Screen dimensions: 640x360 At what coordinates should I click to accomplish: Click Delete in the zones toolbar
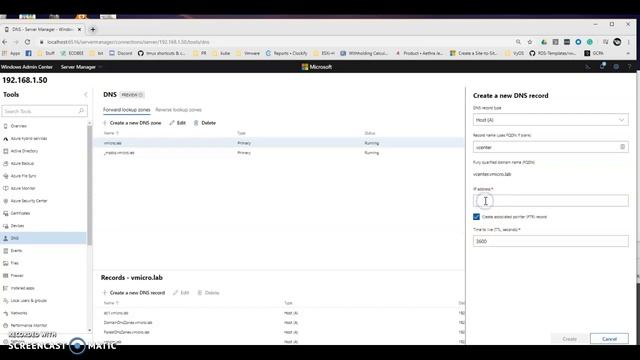pyautogui.click(x=204, y=123)
